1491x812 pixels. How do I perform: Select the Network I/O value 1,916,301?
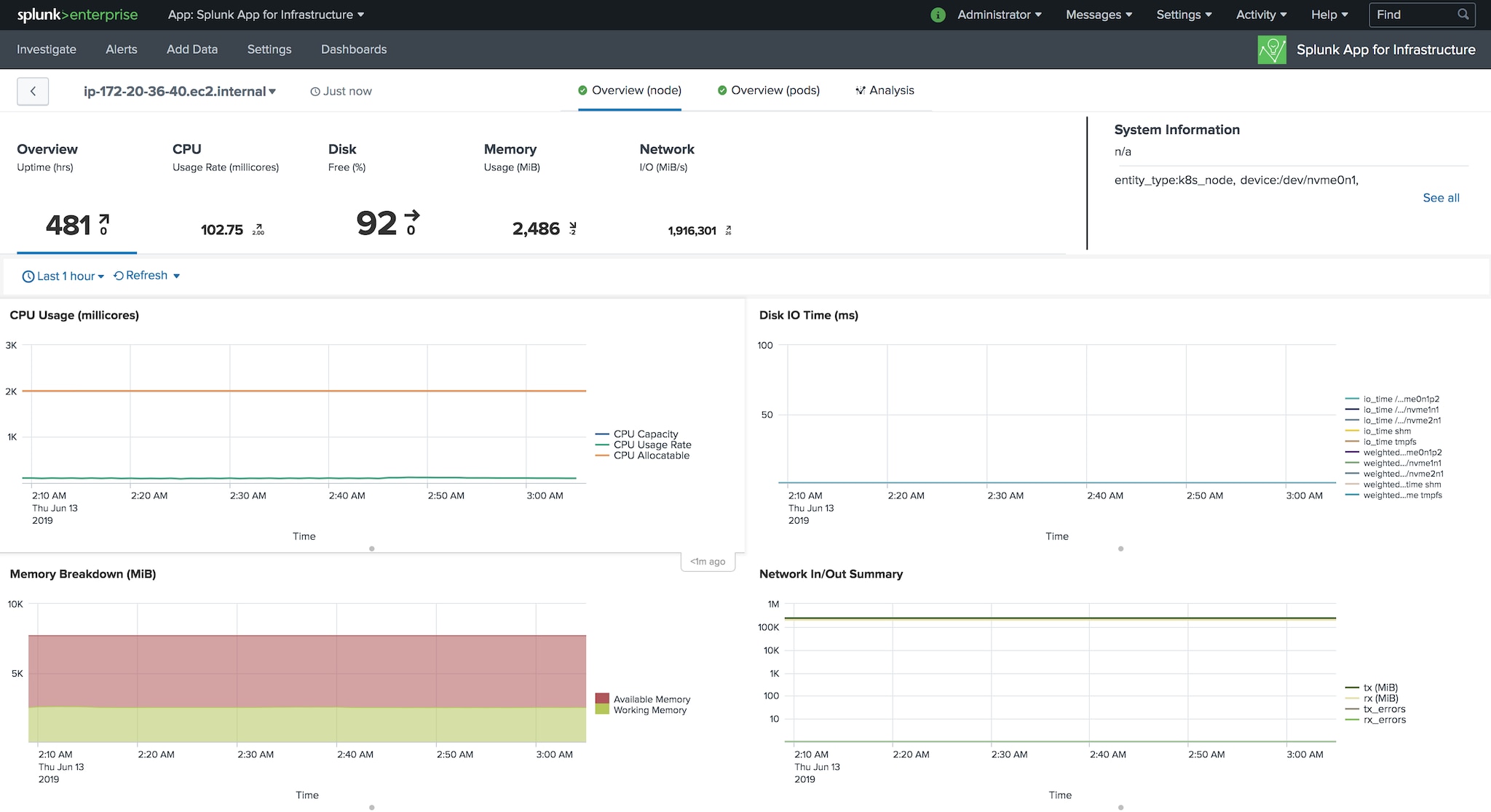[x=692, y=231]
